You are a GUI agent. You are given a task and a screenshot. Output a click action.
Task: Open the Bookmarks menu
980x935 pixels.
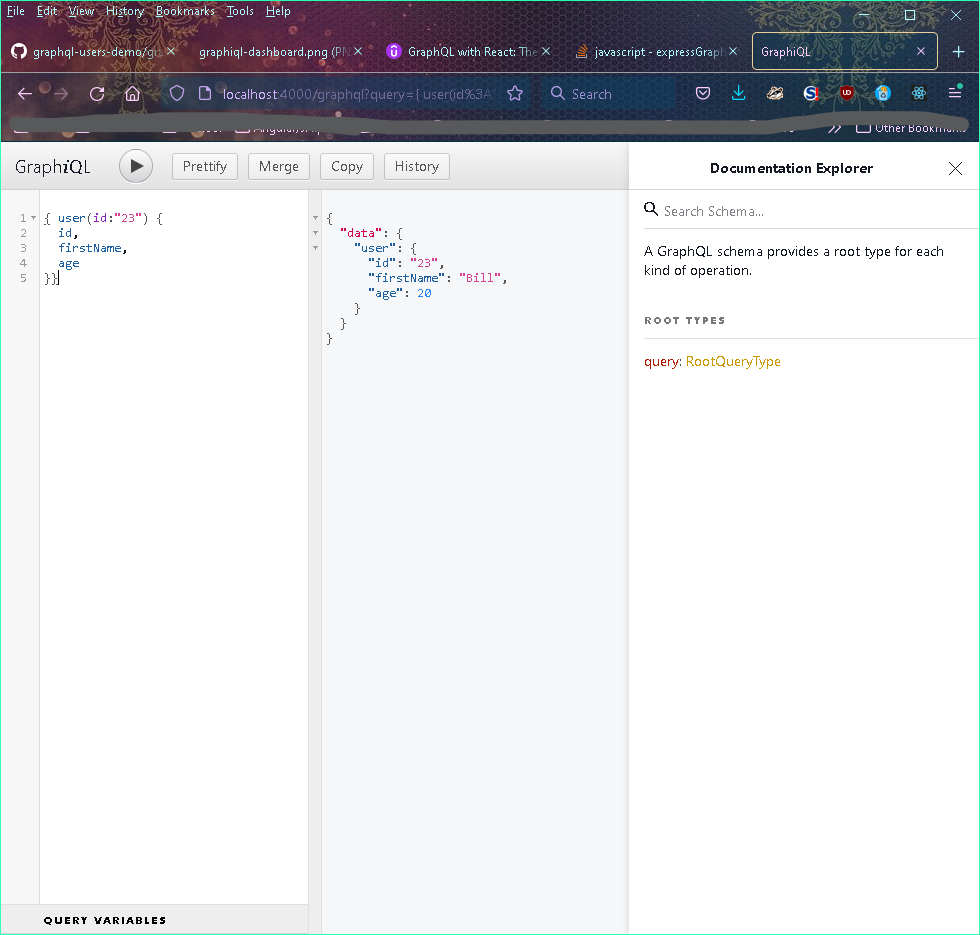(185, 11)
